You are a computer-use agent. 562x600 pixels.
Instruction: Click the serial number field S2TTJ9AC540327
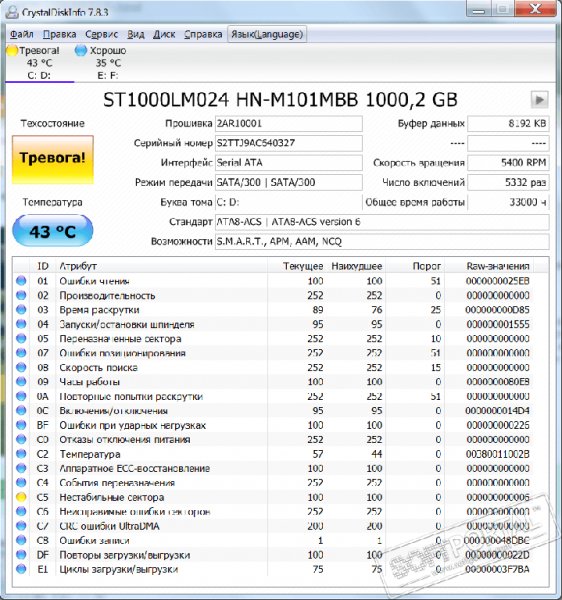pos(288,143)
